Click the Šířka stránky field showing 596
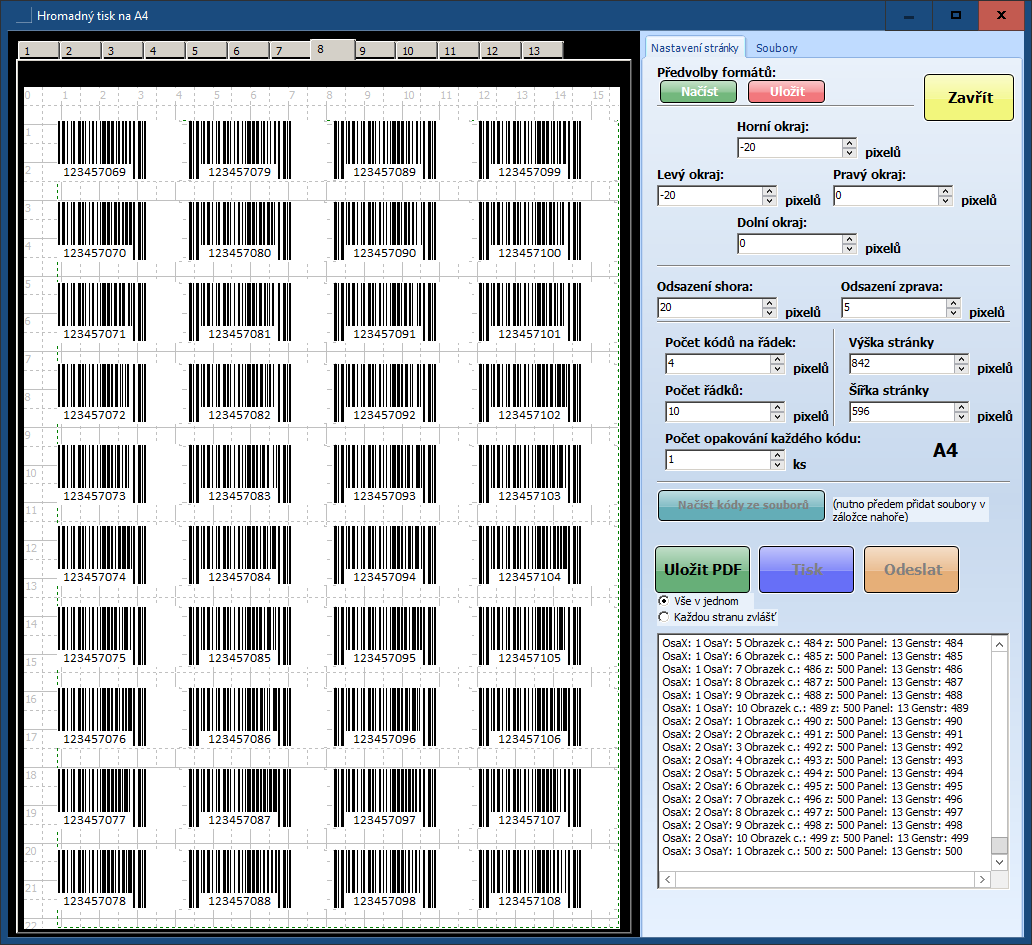Image resolution: width=1032 pixels, height=945 pixels. [902, 411]
